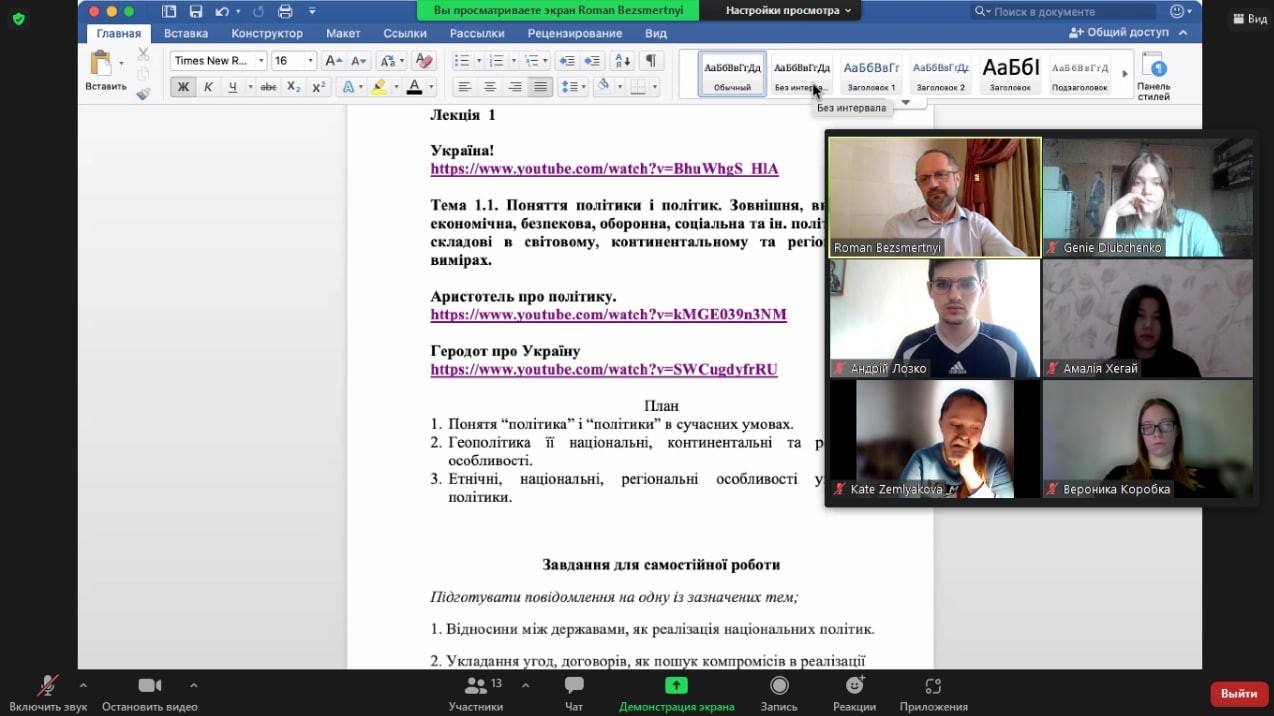Switch to the Вставка ribbon tab
Viewport: 1274px width, 716px height.
point(186,33)
